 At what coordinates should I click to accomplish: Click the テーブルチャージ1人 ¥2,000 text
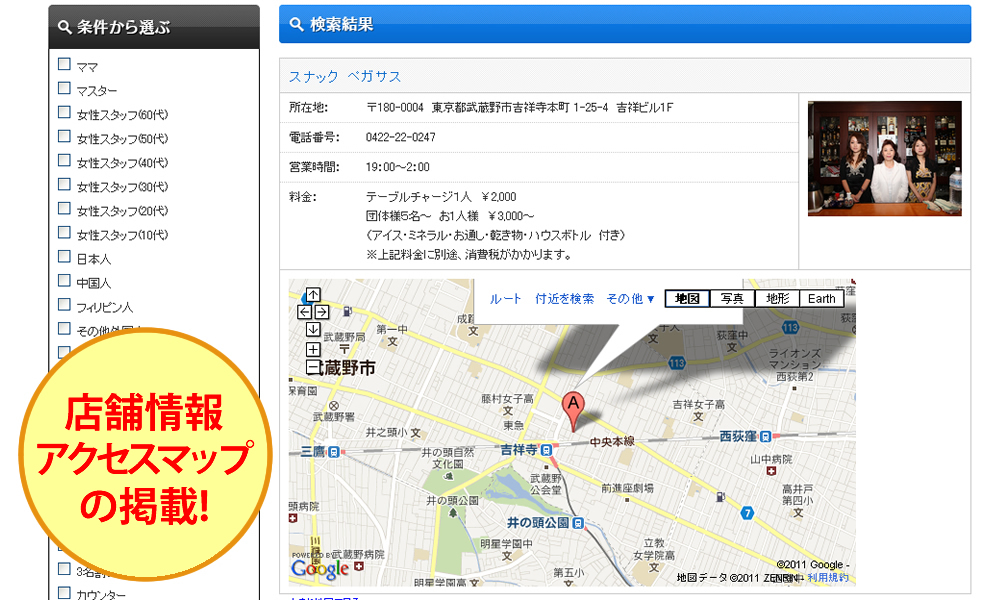441,197
